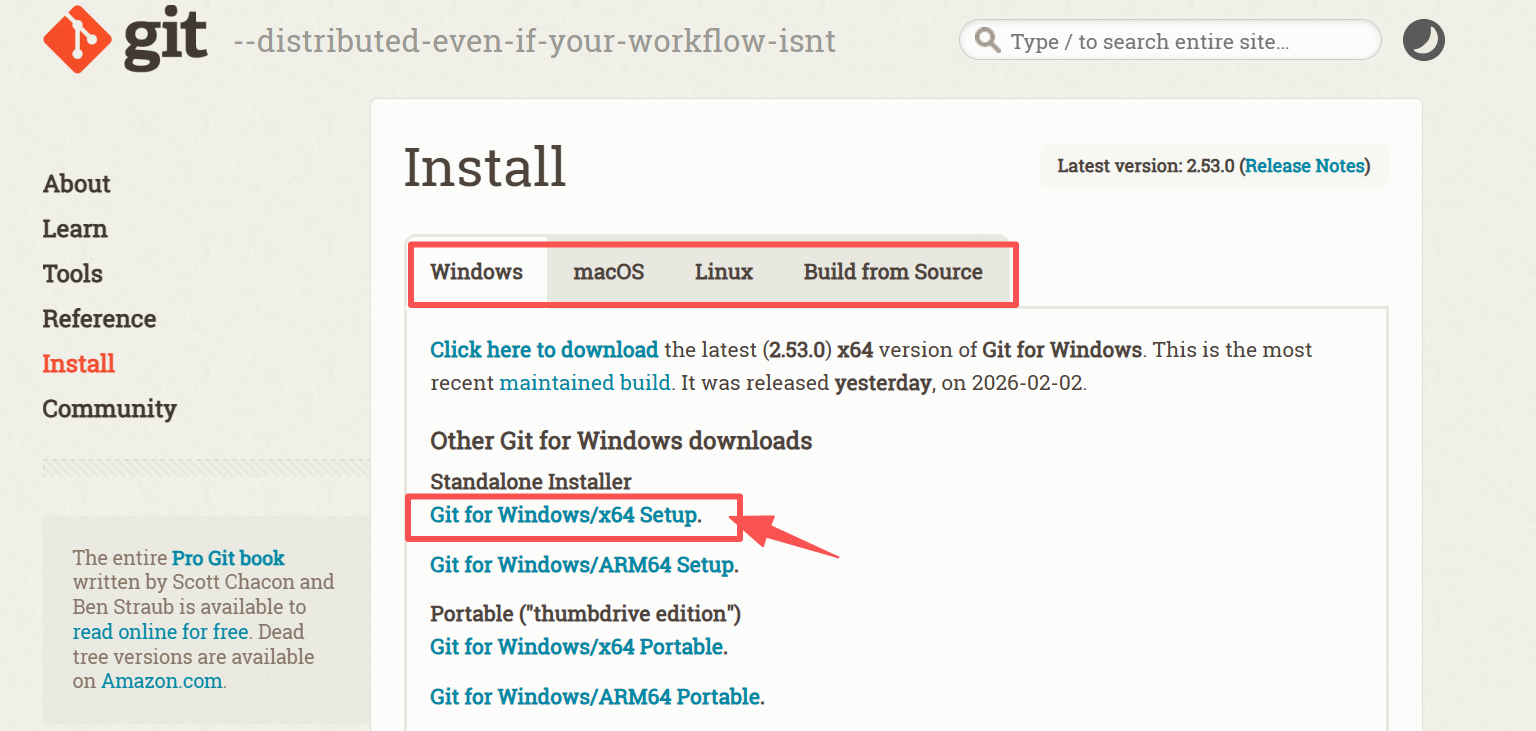Click the Release Notes link

click(x=1304, y=166)
